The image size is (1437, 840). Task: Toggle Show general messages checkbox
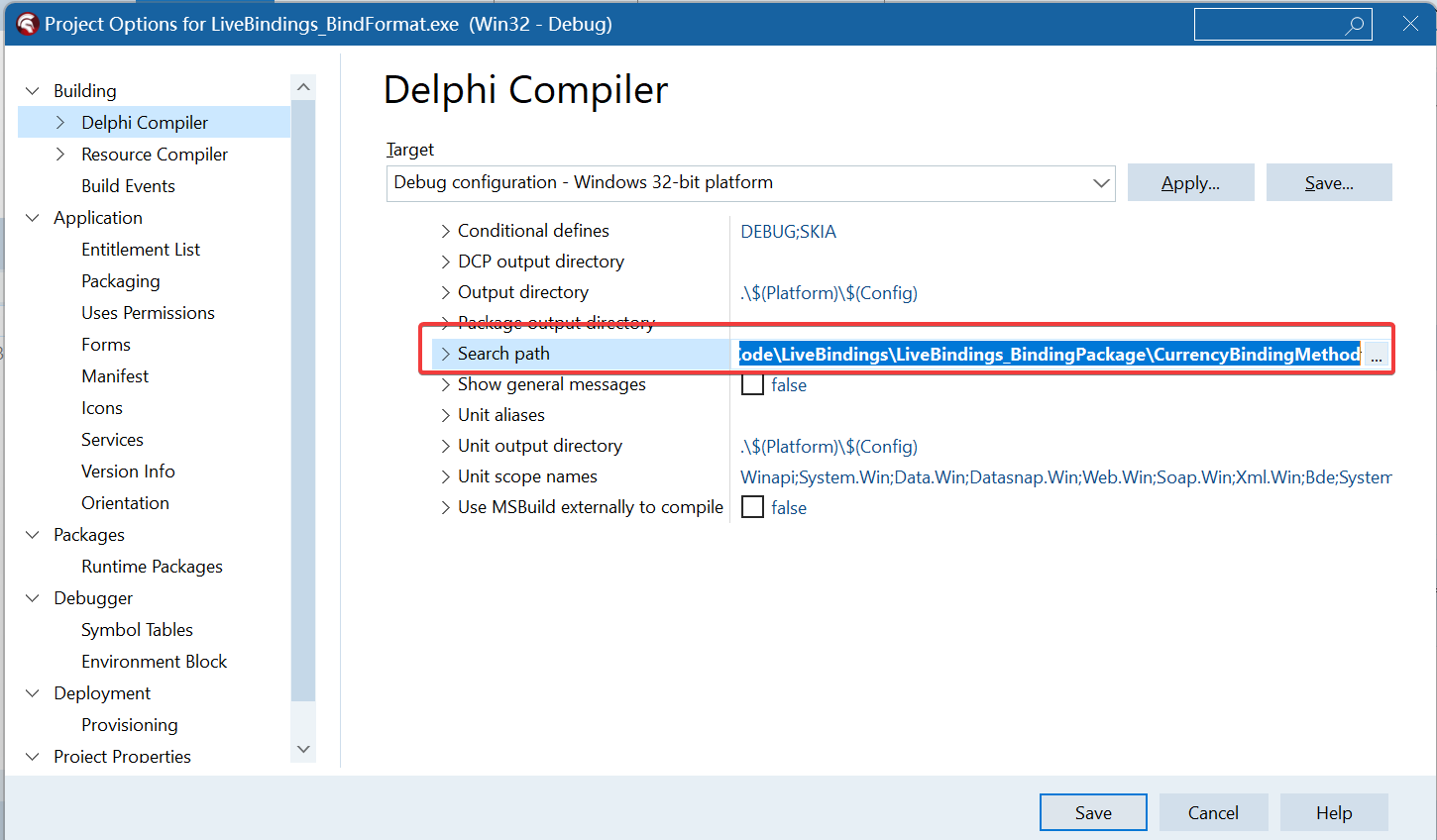coord(753,384)
